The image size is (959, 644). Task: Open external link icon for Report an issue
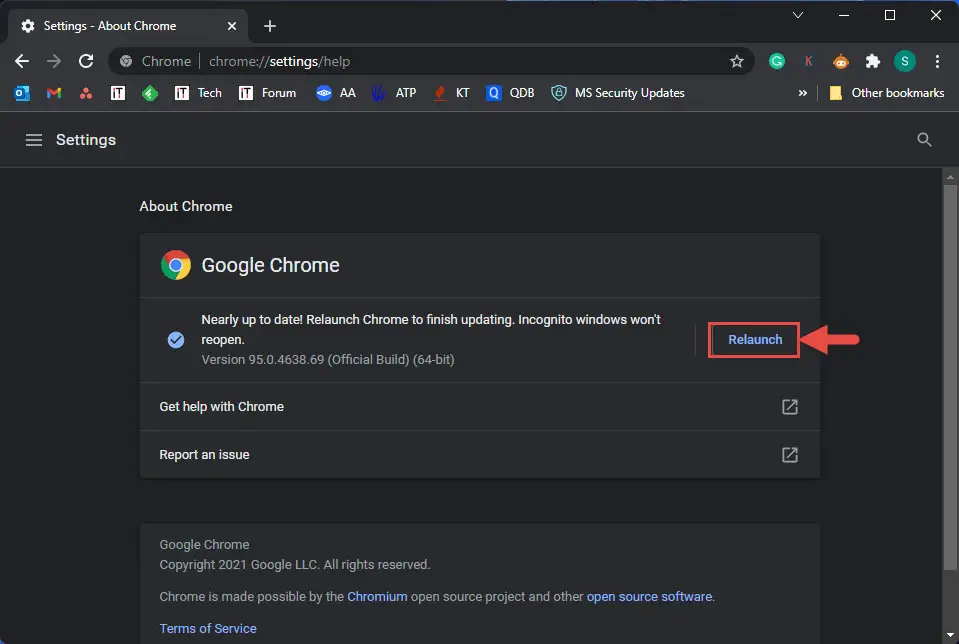790,455
